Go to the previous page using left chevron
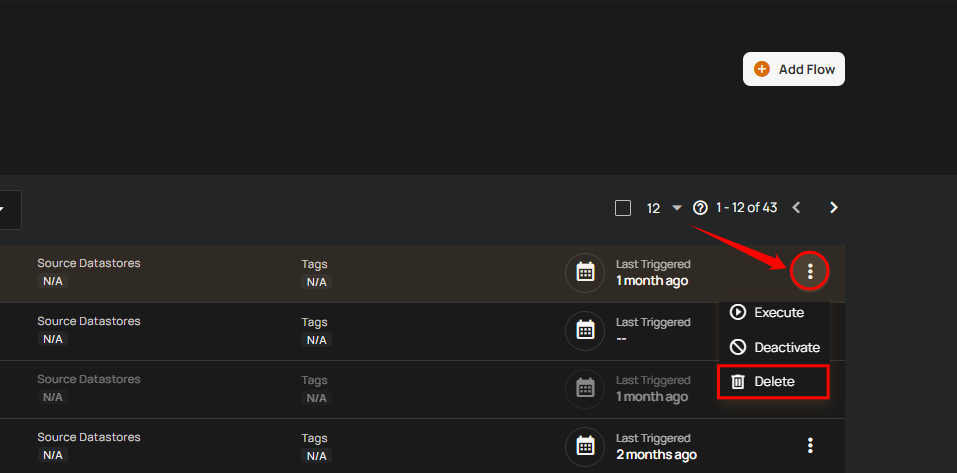 pyautogui.click(x=797, y=208)
